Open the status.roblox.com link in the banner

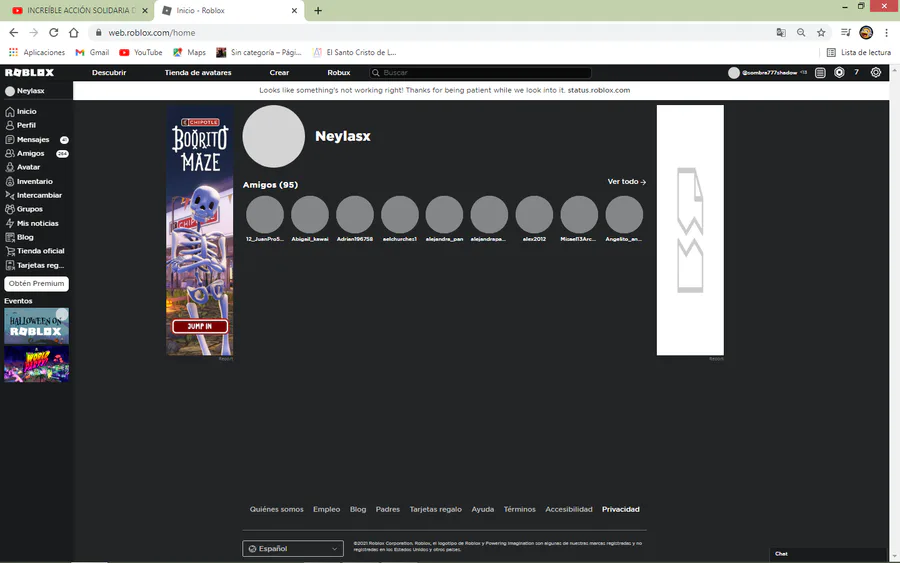599,90
